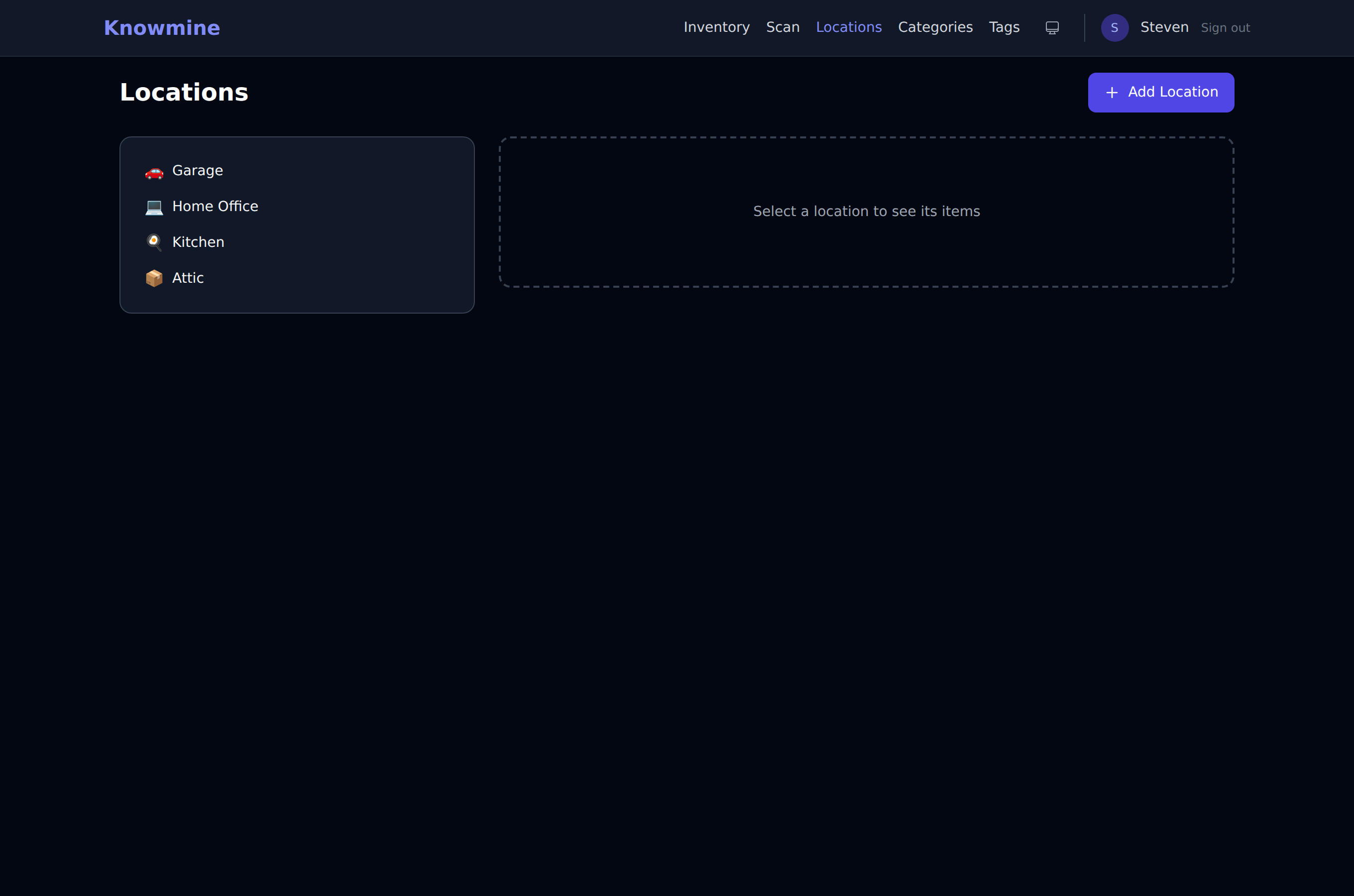Click the box Attic icon
The width and height of the screenshot is (1354, 896).
pos(154,278)
